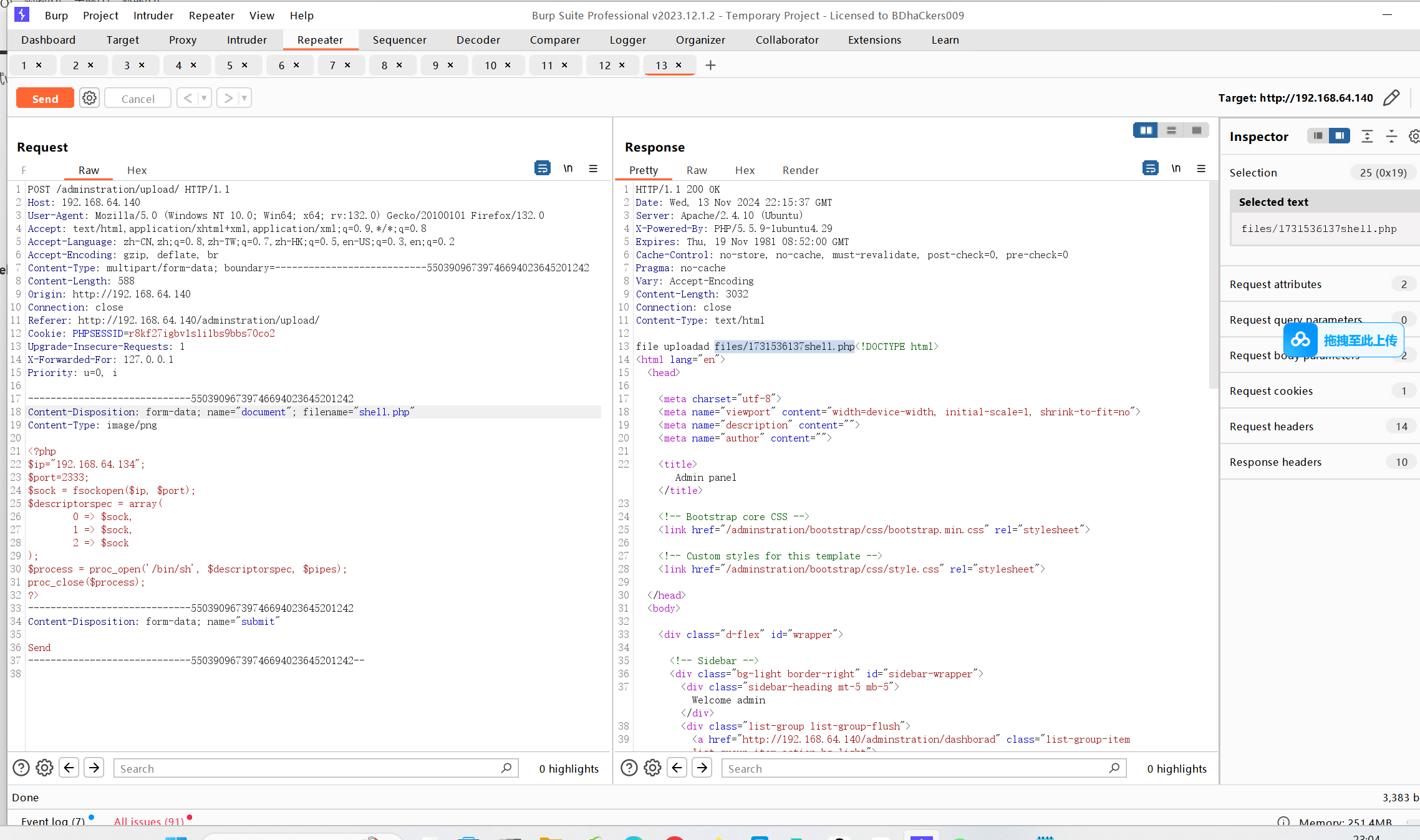Viewport: 1420px width, 840px height.
Task: Open Repeater settings gear next to Send
Action: [89, 98]
